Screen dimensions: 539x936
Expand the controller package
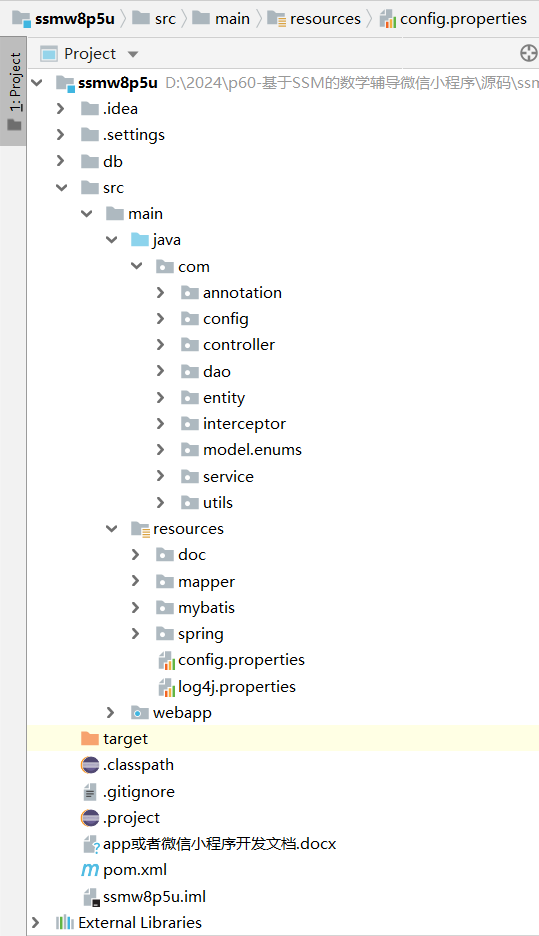(160, 344)
